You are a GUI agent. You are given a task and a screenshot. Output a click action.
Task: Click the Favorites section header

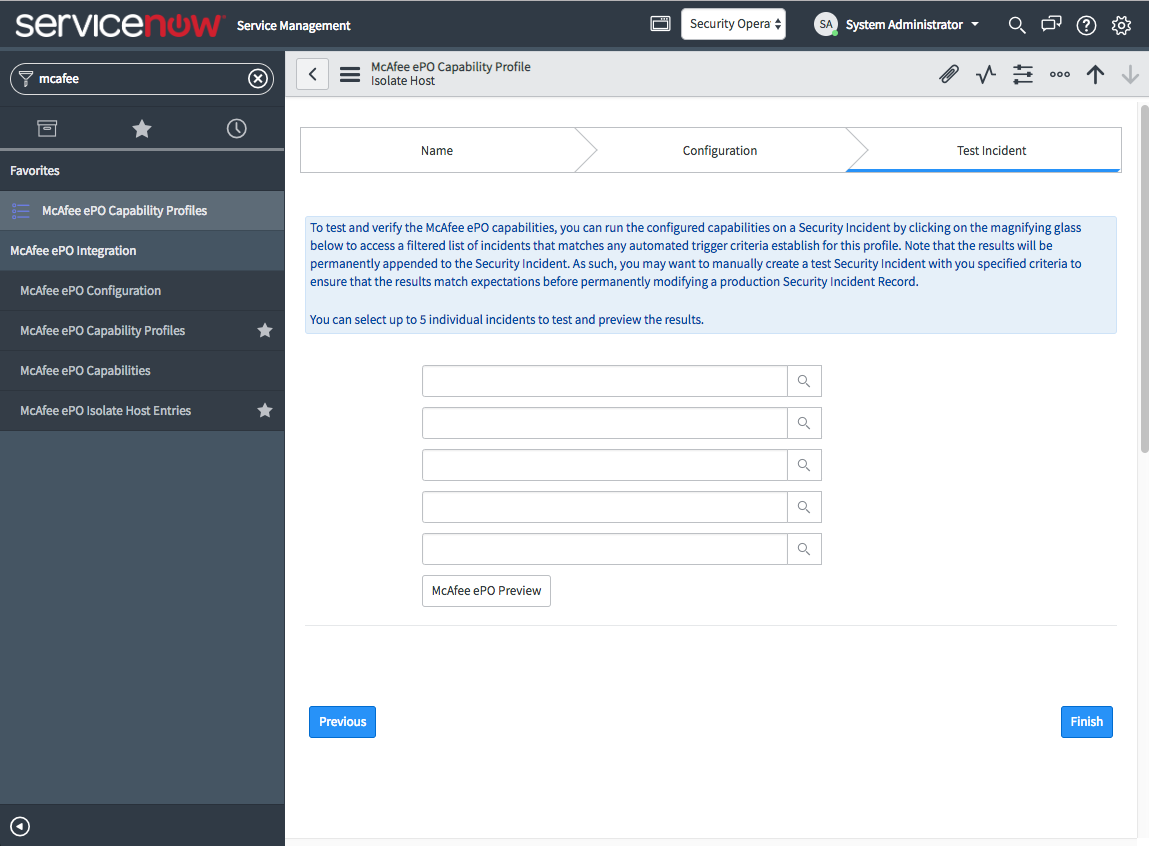tap(142, 171)
